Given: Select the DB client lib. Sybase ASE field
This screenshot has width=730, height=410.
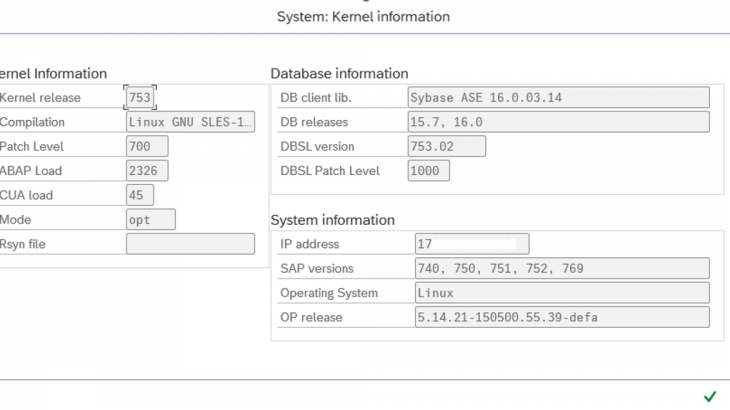Looking at the screenshot, I should point(558,98).
